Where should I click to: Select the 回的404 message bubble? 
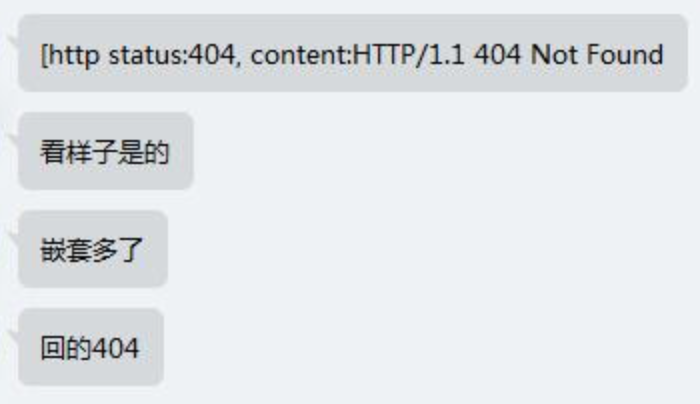coord(91,347)
